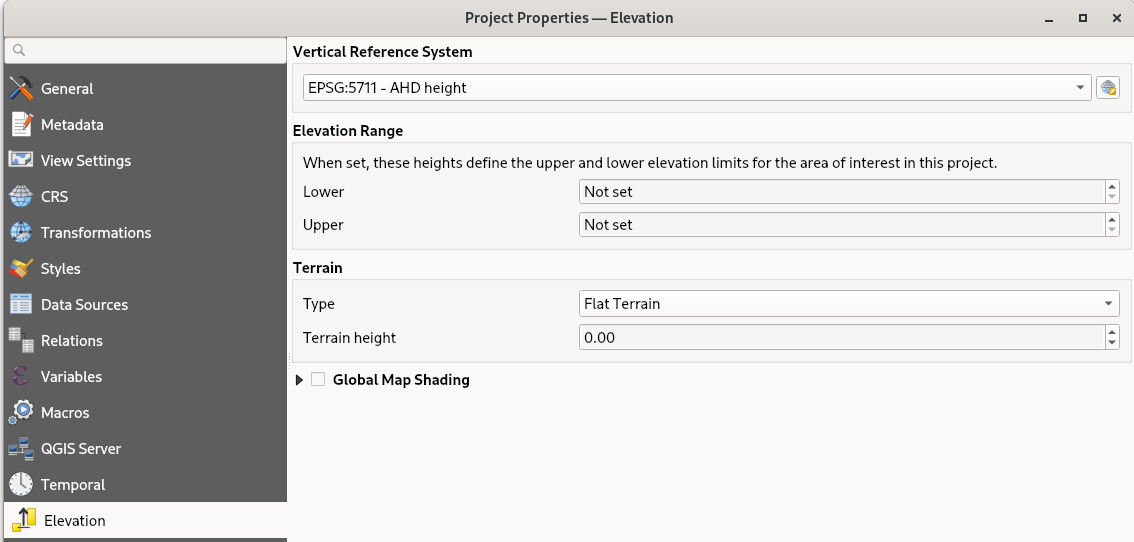
Task: Open the Terrain Type dropdown
Action: click(848, 304)
